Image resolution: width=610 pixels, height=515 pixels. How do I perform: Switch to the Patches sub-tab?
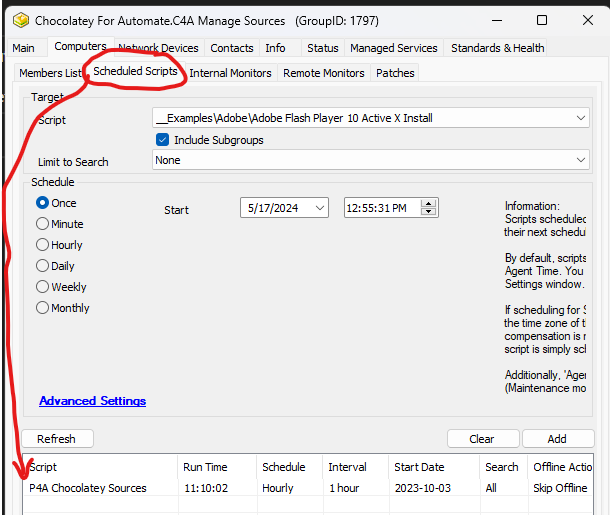point(395,73)
